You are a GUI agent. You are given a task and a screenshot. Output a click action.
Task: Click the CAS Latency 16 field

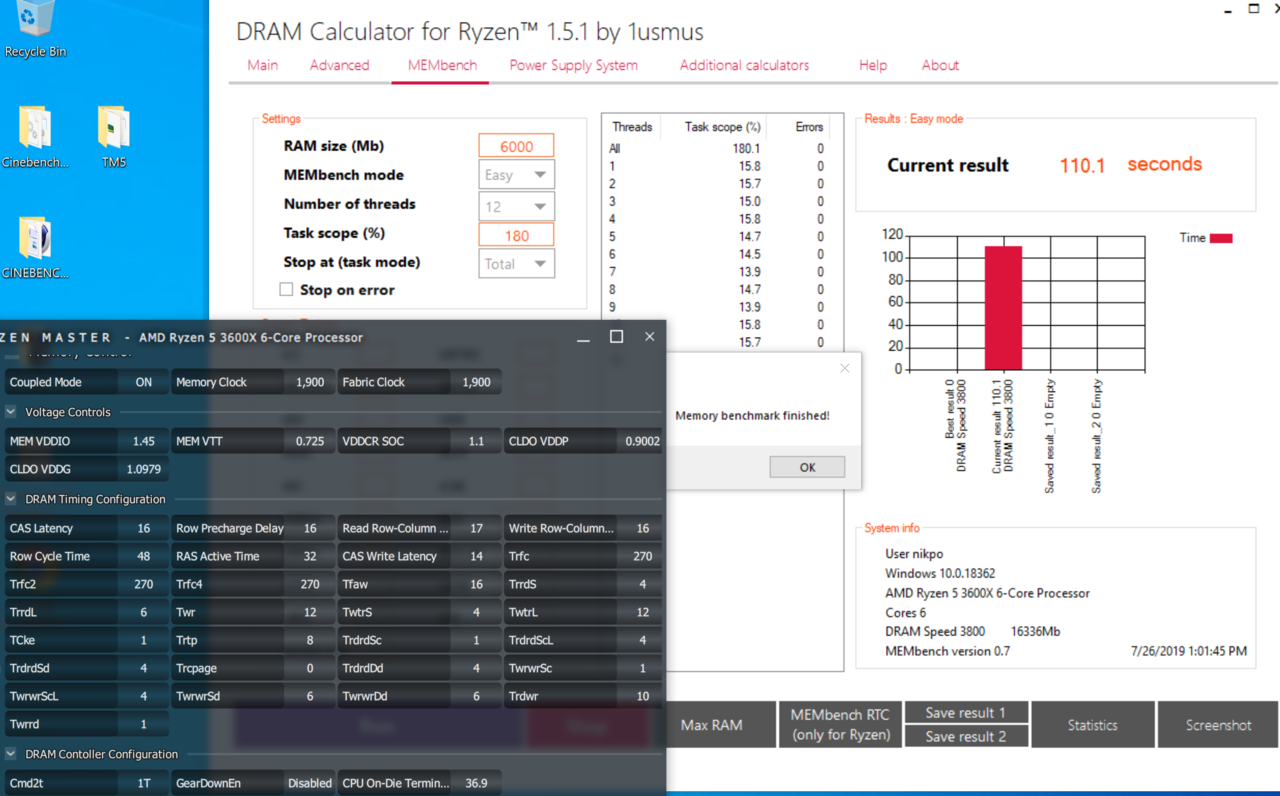point(86,528)
